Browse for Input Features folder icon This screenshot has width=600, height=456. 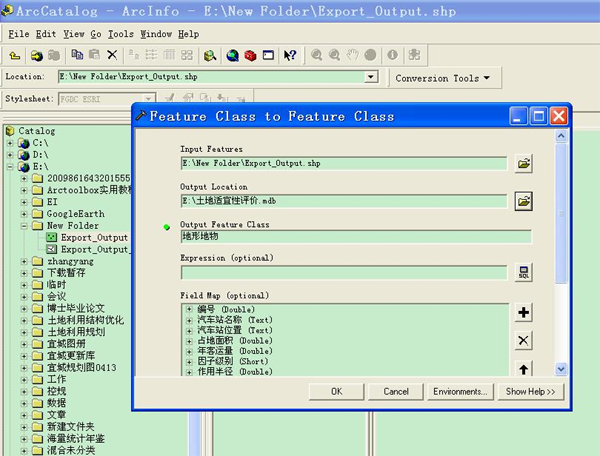(523, 163)
